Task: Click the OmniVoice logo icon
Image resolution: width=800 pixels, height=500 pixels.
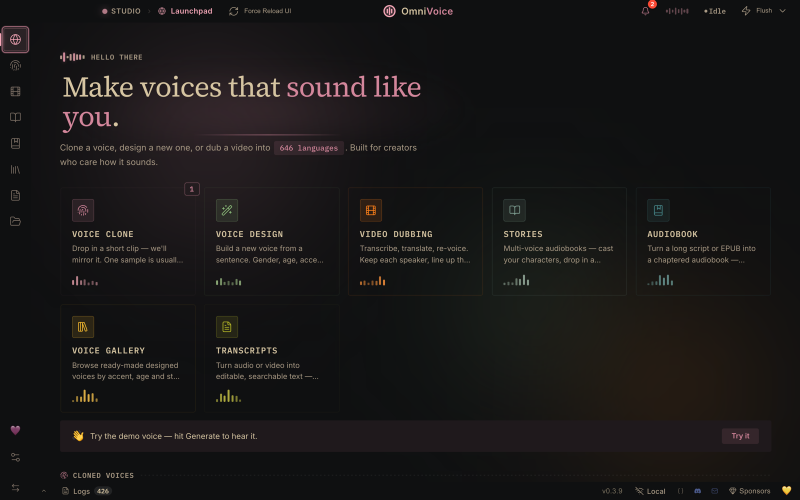Action: click(389, 11)
